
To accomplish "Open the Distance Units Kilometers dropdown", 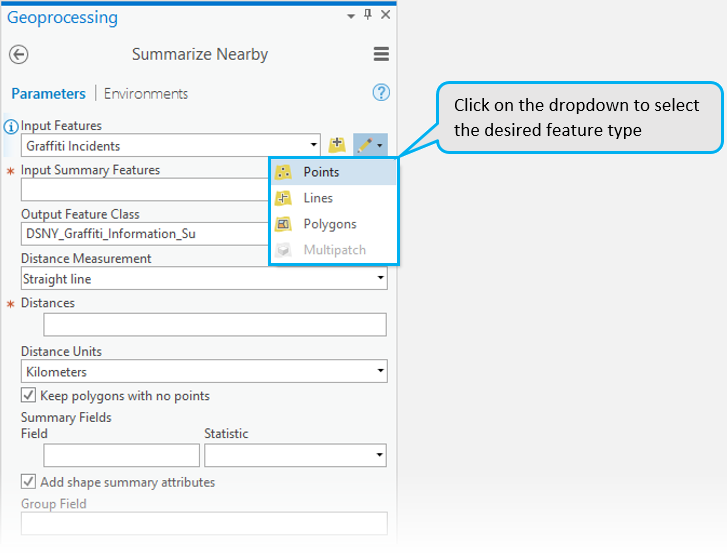I will coord(381,372).
